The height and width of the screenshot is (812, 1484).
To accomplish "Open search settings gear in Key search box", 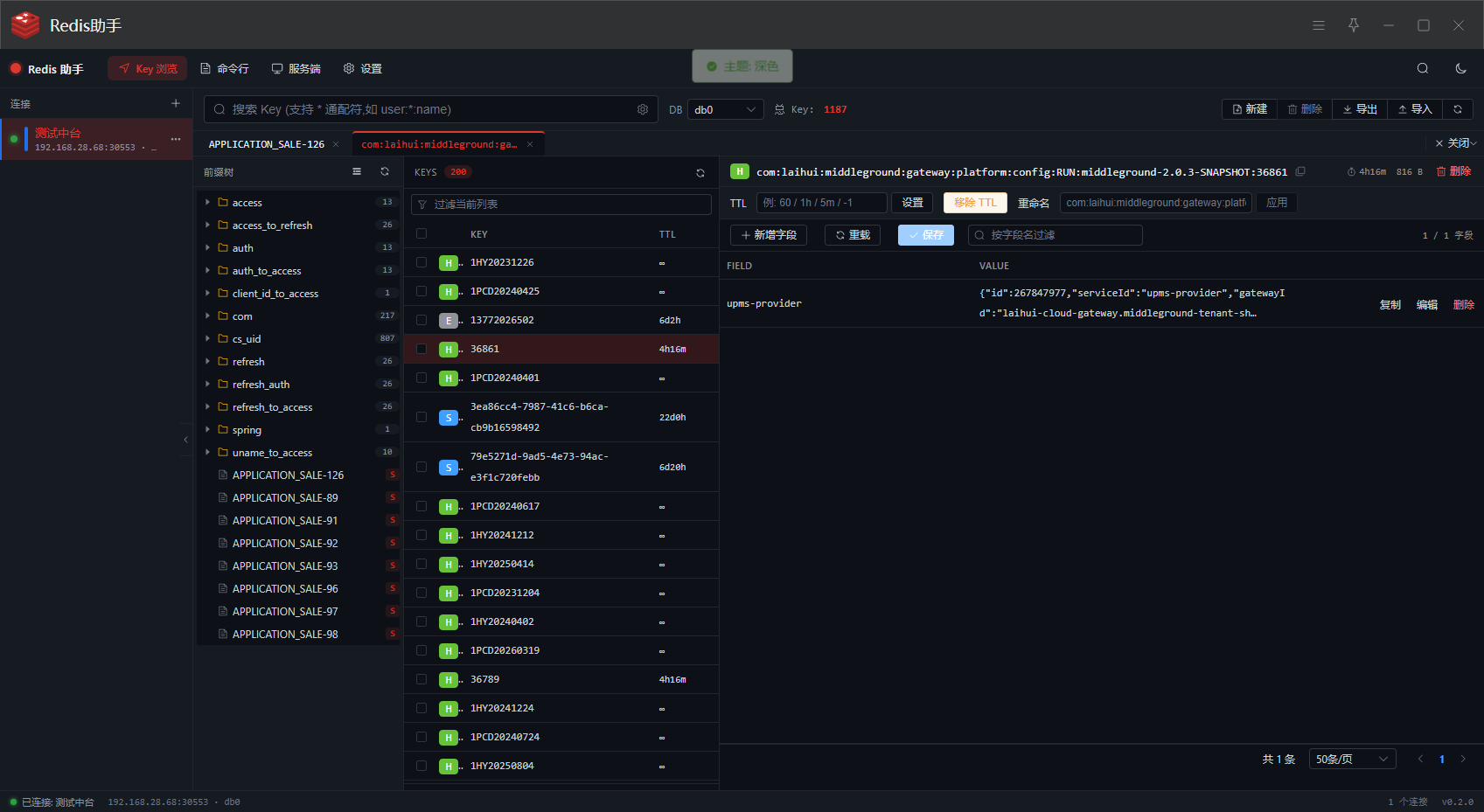I will click(643, 109).
